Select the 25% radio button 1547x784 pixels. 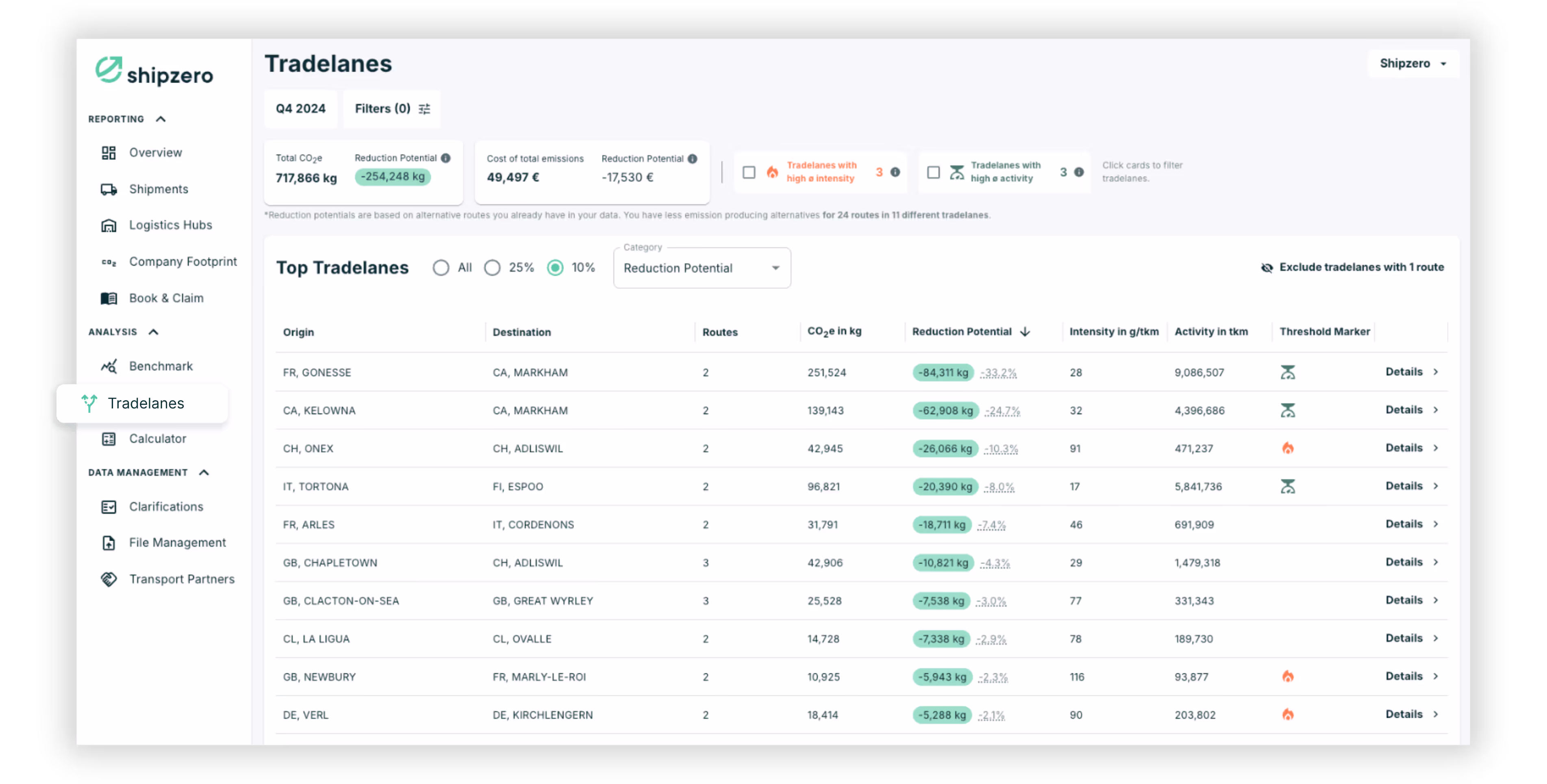point(493,268)
